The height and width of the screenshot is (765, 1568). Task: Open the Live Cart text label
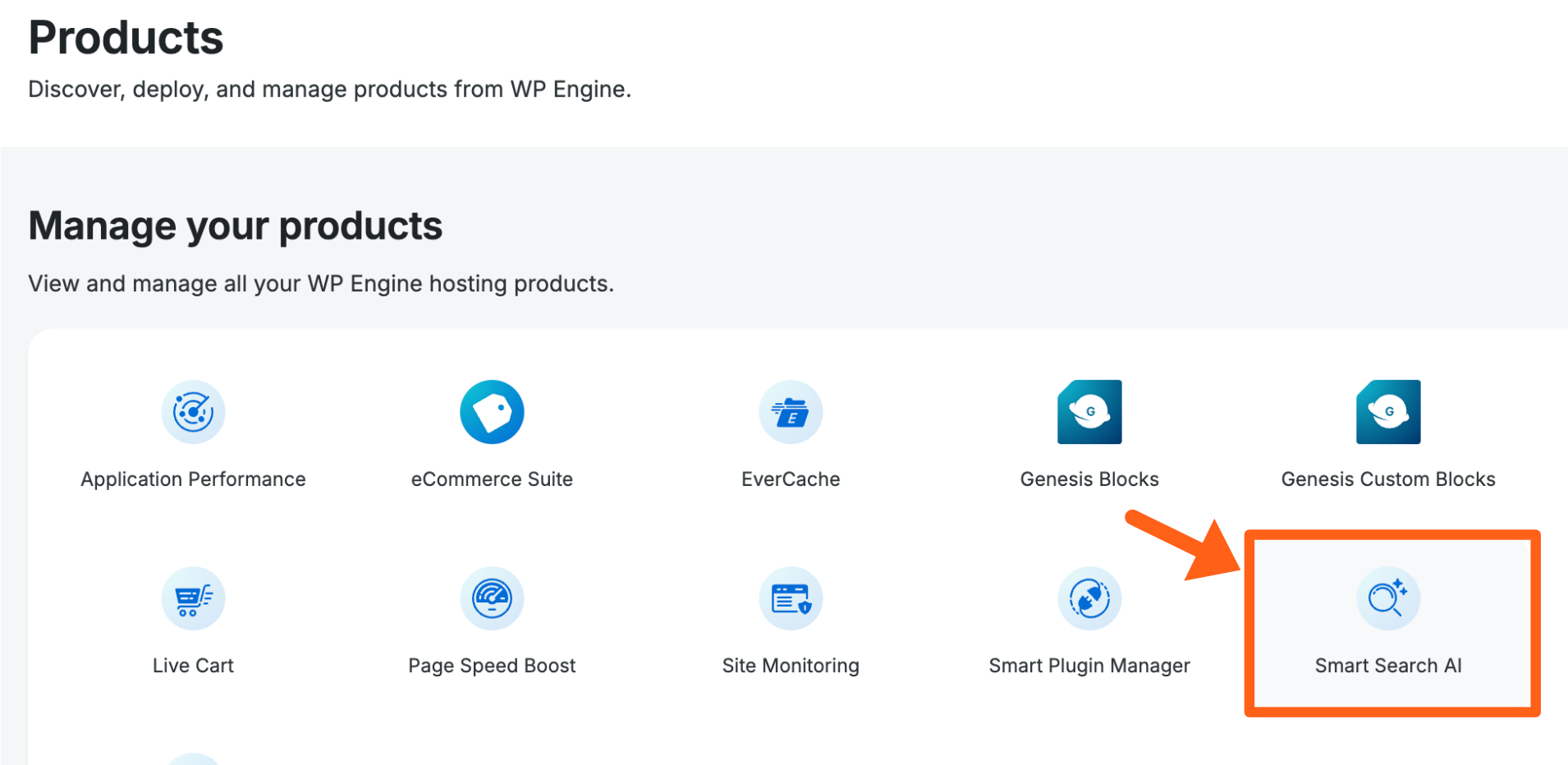(x=193, y=666)
